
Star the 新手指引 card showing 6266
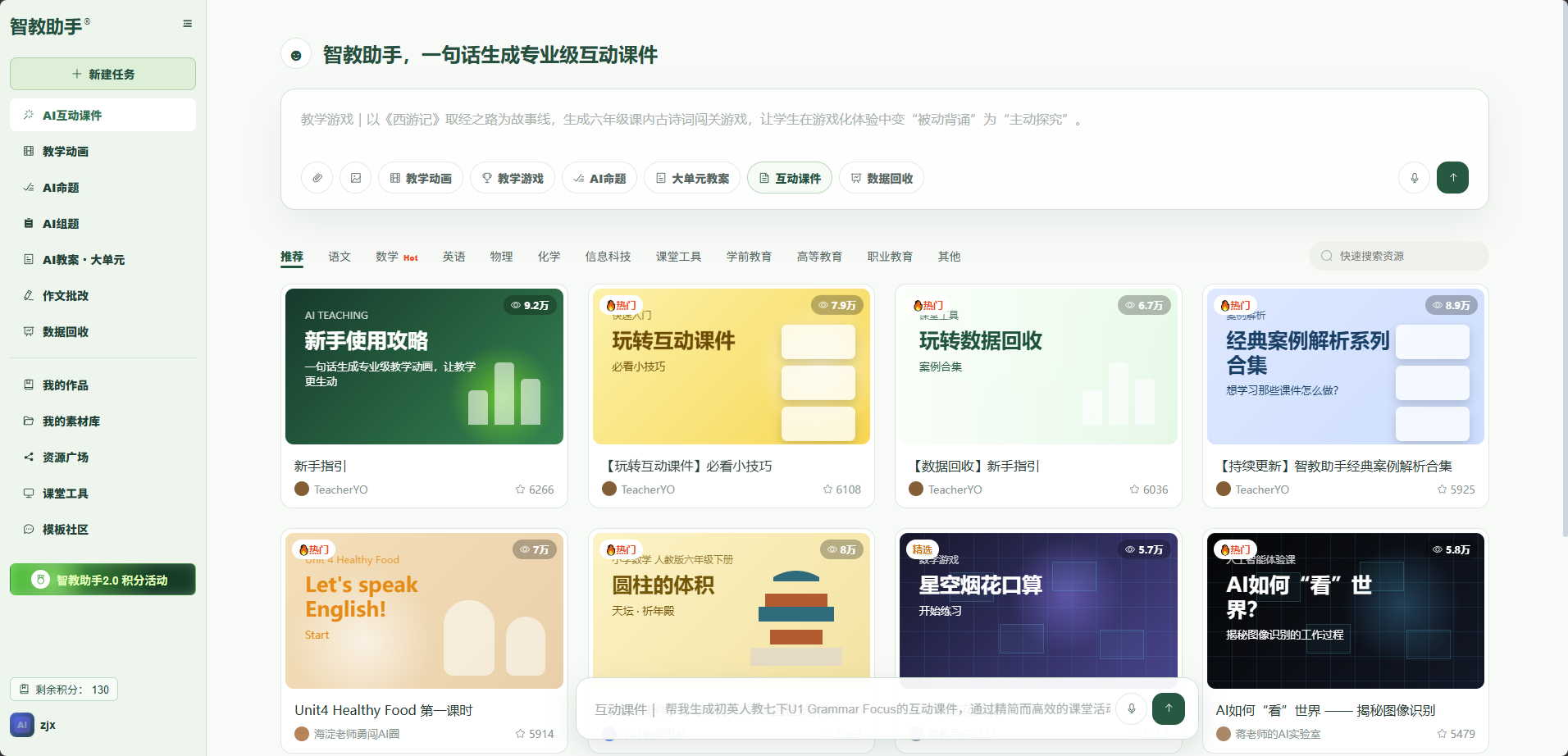pos(521,490)
